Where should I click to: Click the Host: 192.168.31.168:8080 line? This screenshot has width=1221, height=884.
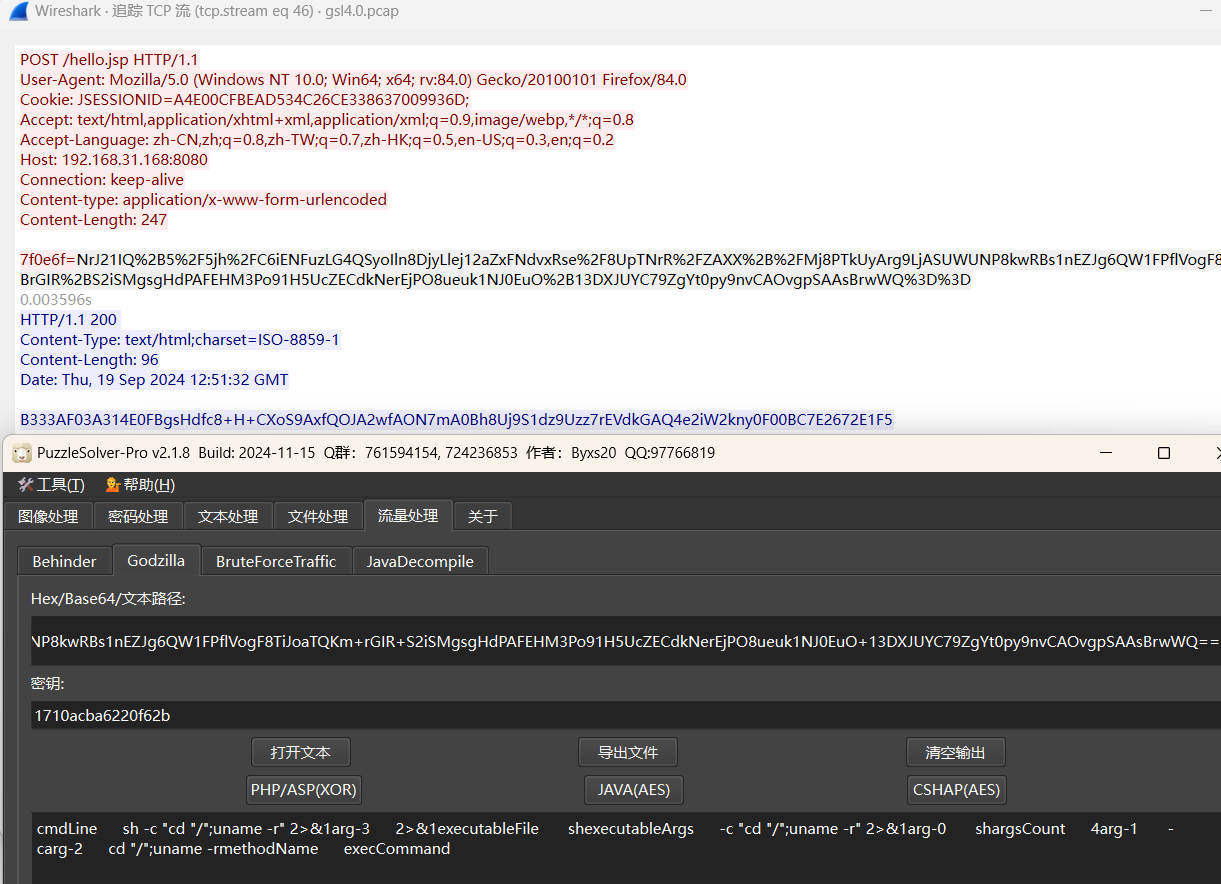114,160
